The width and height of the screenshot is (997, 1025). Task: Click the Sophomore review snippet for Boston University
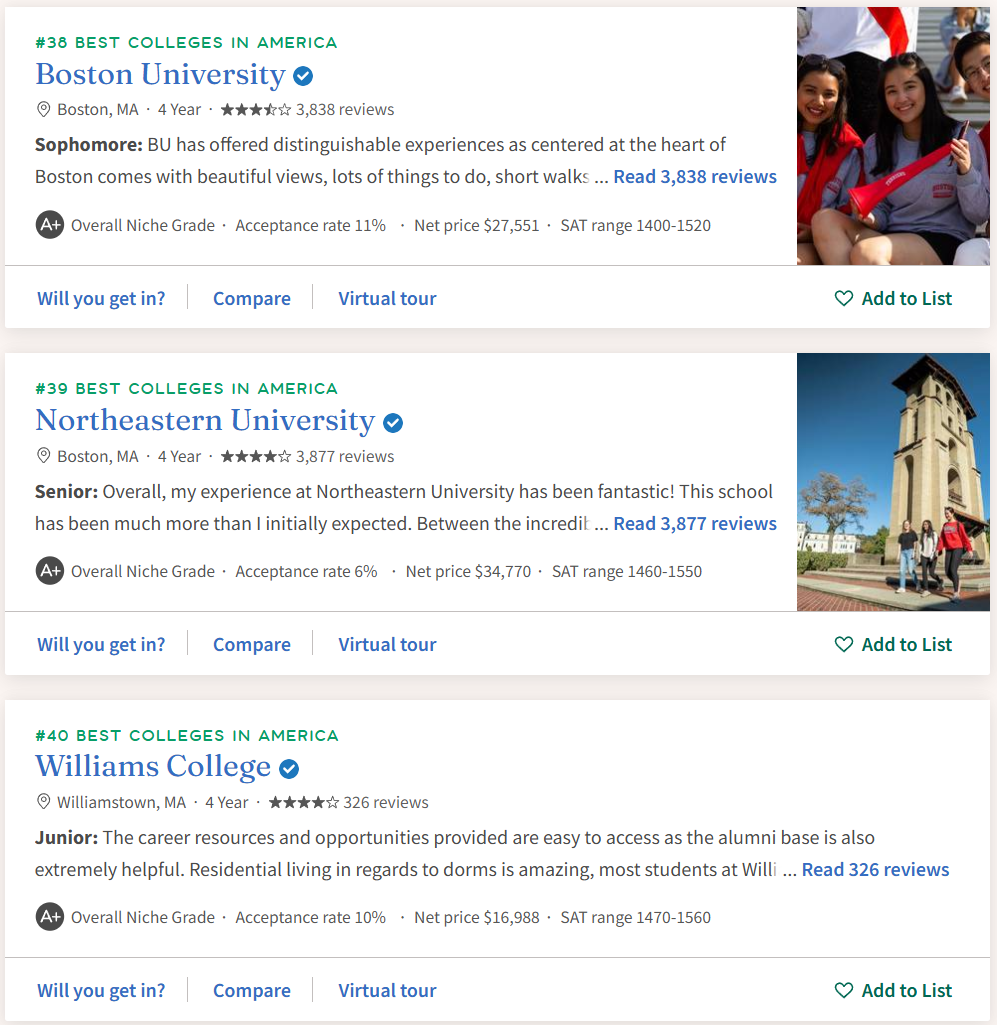[x=379, y=160]
